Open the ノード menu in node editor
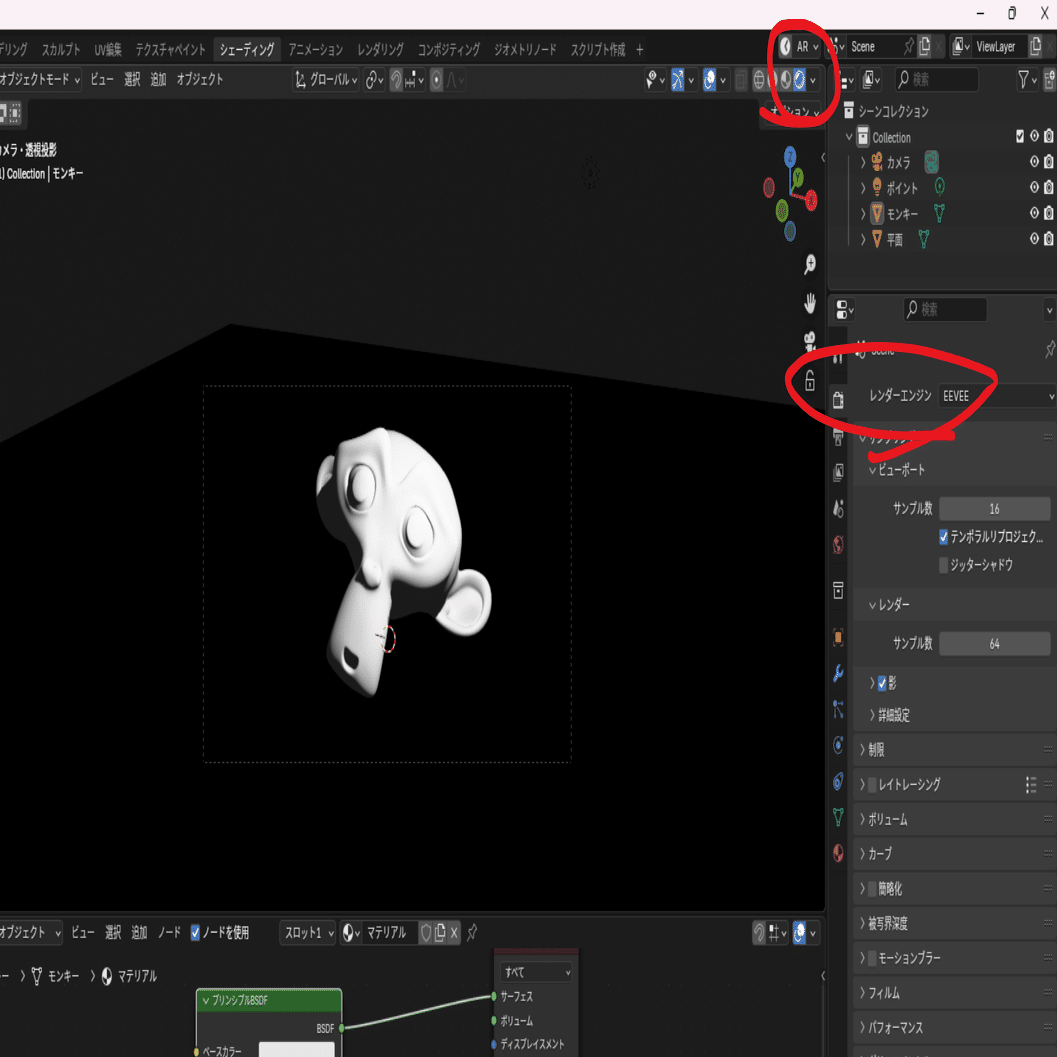 point(169,933)
